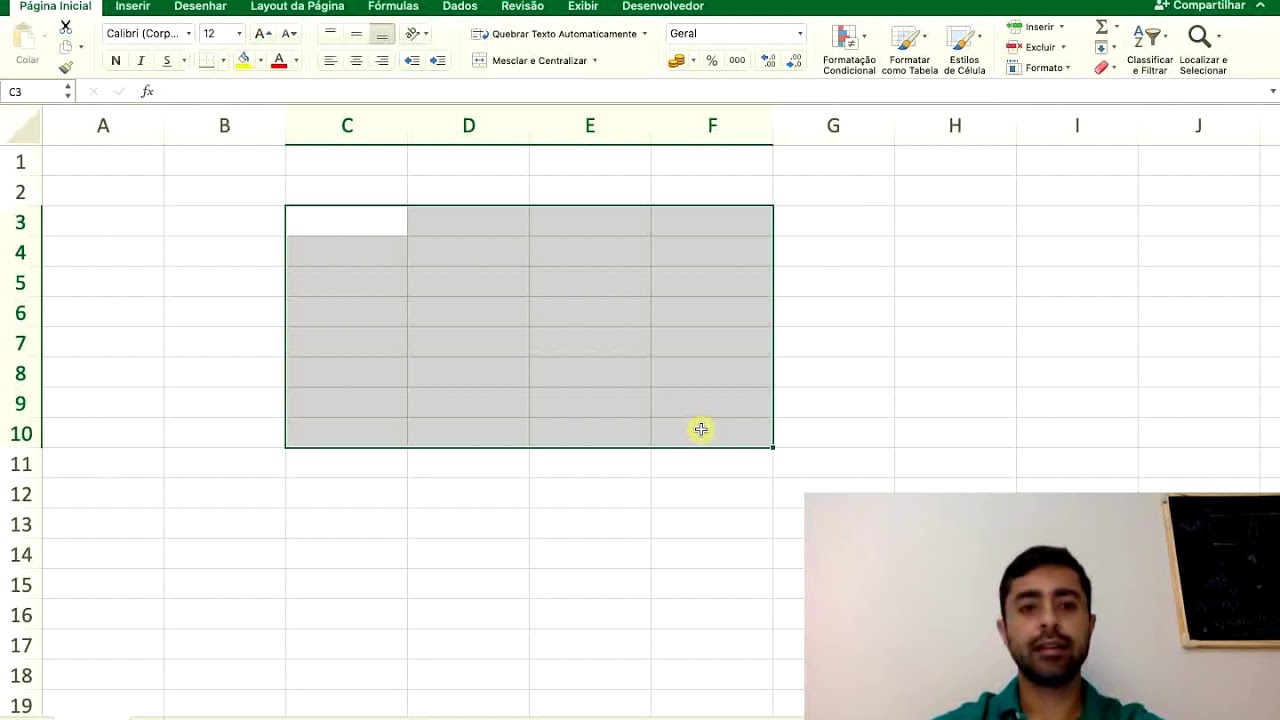Collapse the ribbon with the chevron
The image size is (1280, 720).
[x=1260, y=6]
